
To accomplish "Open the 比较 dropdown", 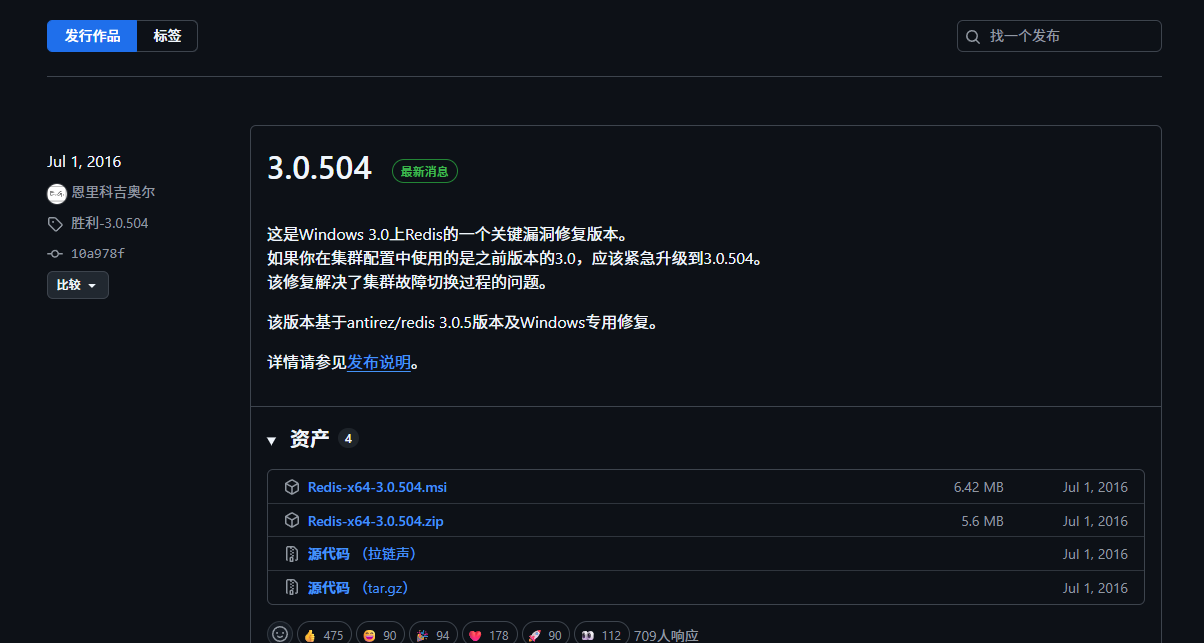I will coord(77,284).
